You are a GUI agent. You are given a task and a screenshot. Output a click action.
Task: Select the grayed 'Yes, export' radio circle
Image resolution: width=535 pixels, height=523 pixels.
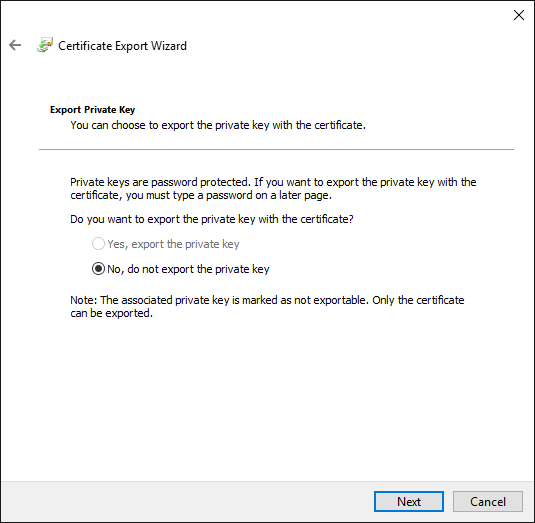pos(98,244)
